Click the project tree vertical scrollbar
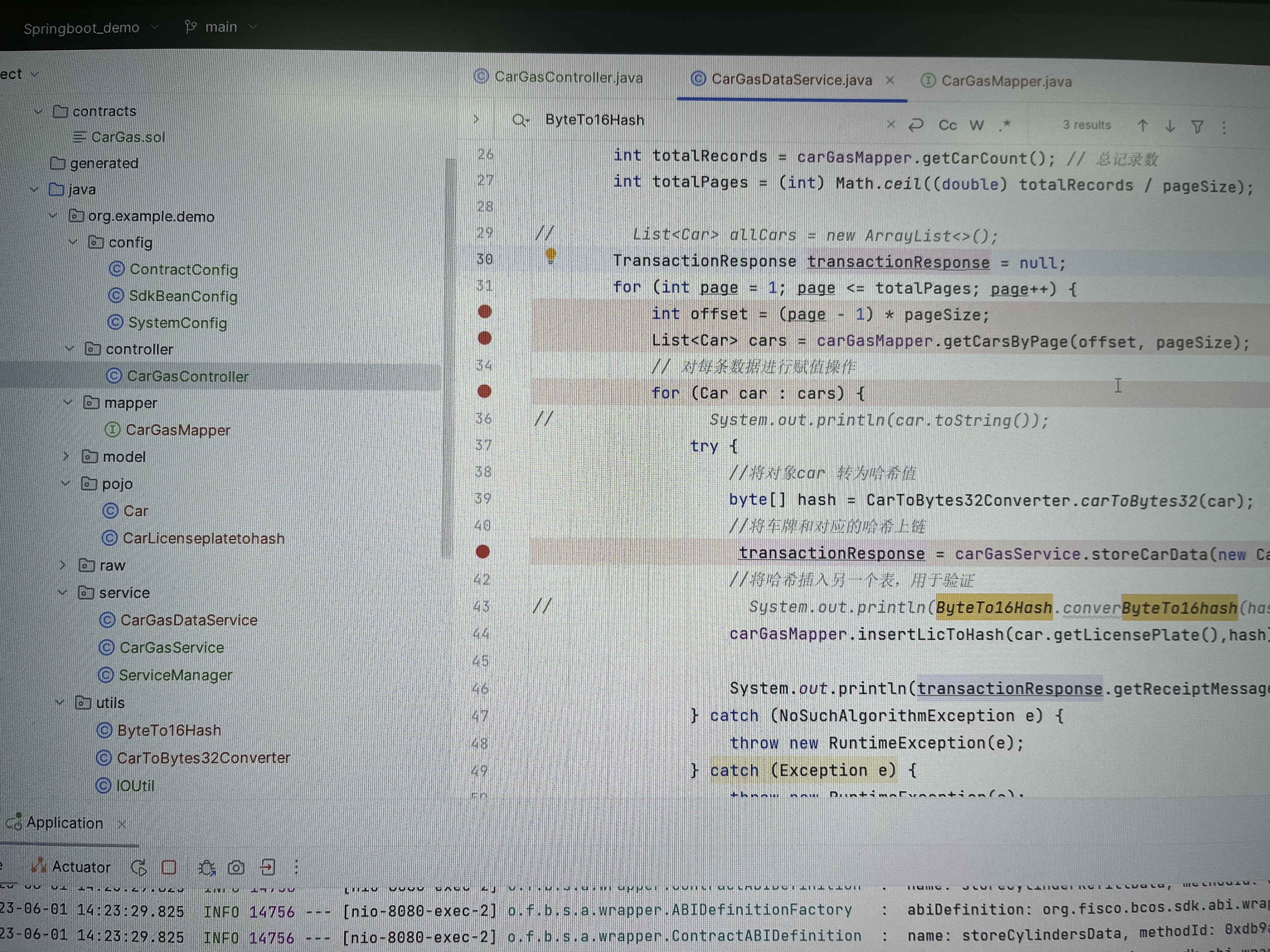This screenshot has height=952, width=1270. 449,356
